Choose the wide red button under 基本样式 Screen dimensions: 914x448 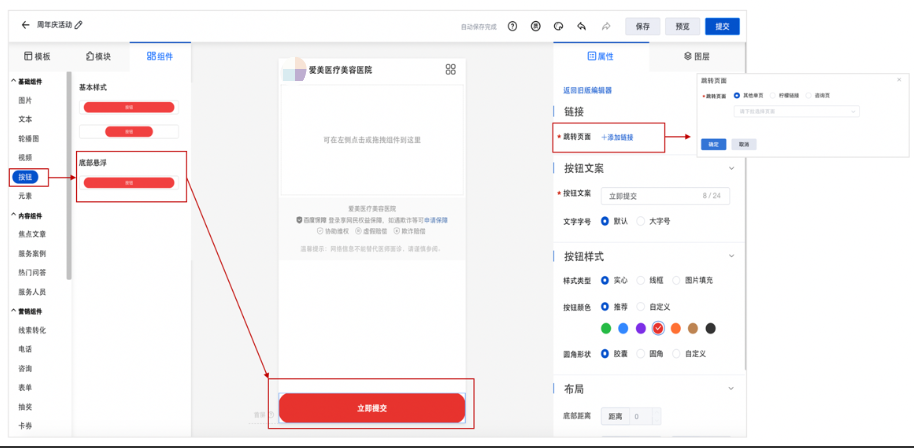click(x=129, y=107)
